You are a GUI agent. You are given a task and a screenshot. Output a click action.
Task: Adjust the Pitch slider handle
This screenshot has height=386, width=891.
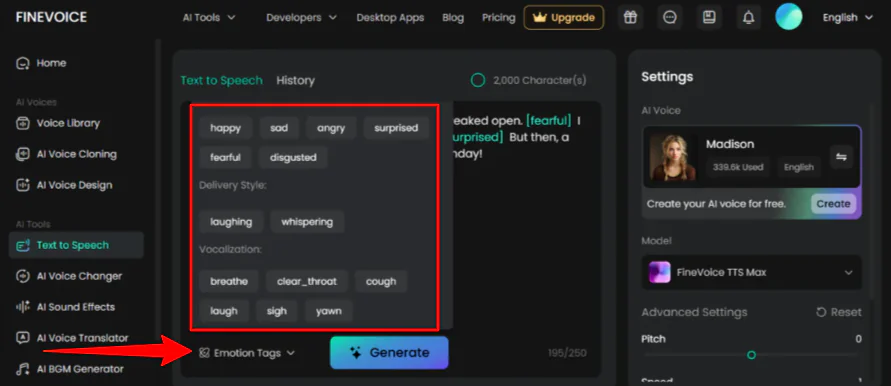[751, 355]
